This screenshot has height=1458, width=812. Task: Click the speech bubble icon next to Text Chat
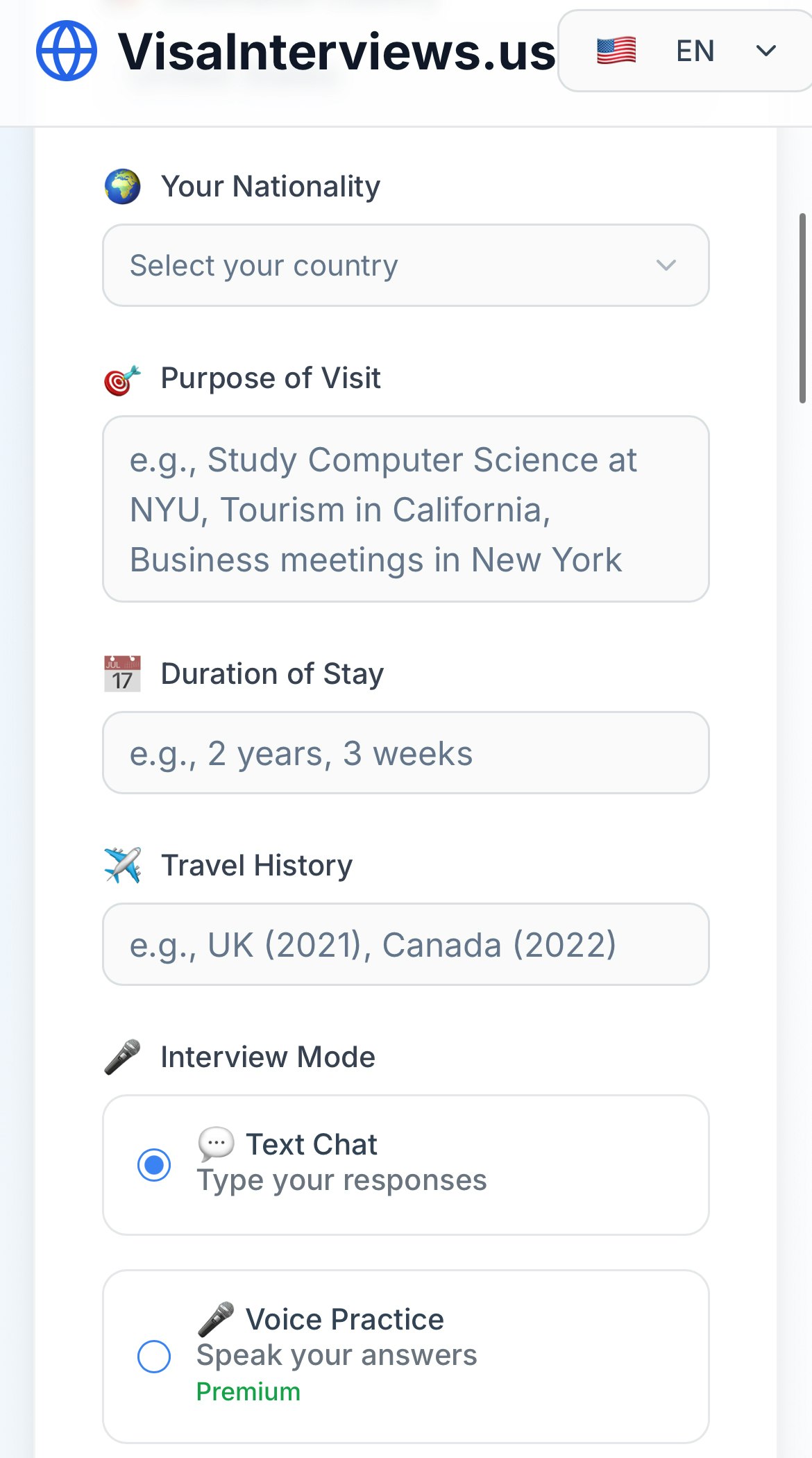[216, 1143]
